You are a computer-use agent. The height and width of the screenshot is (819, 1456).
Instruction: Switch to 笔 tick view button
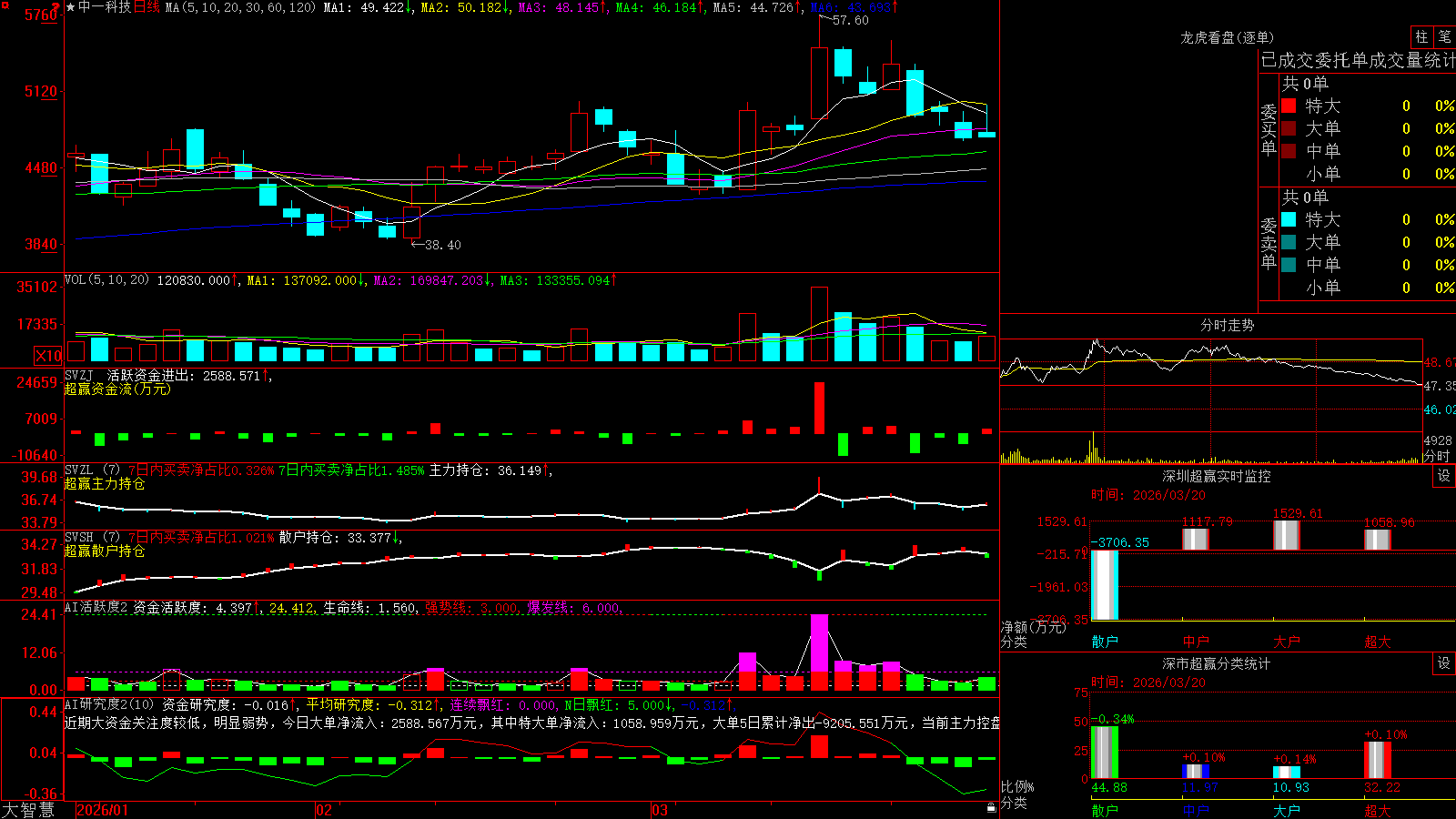(x=1445, y=37)
